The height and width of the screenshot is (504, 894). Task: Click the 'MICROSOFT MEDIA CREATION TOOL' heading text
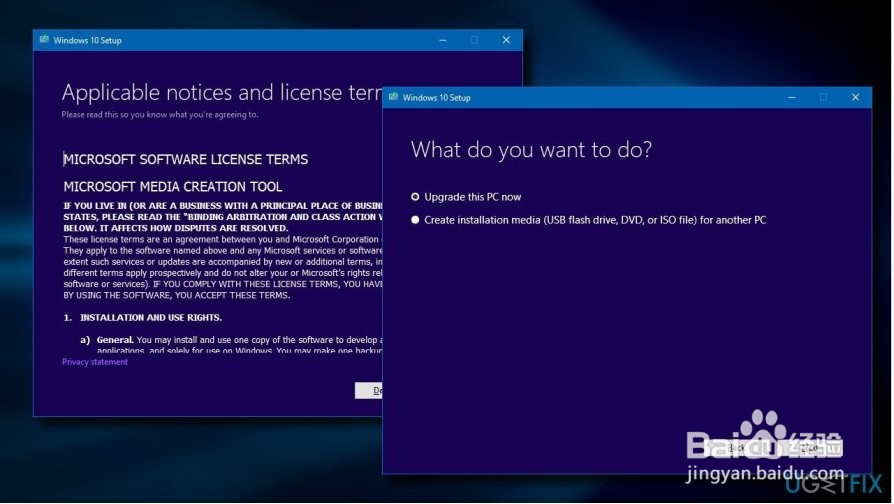(173, 187)
